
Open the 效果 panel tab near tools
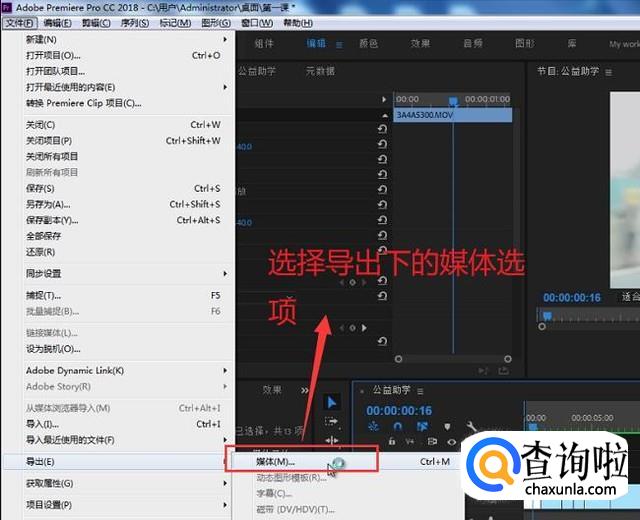click(x=272, y=390)
